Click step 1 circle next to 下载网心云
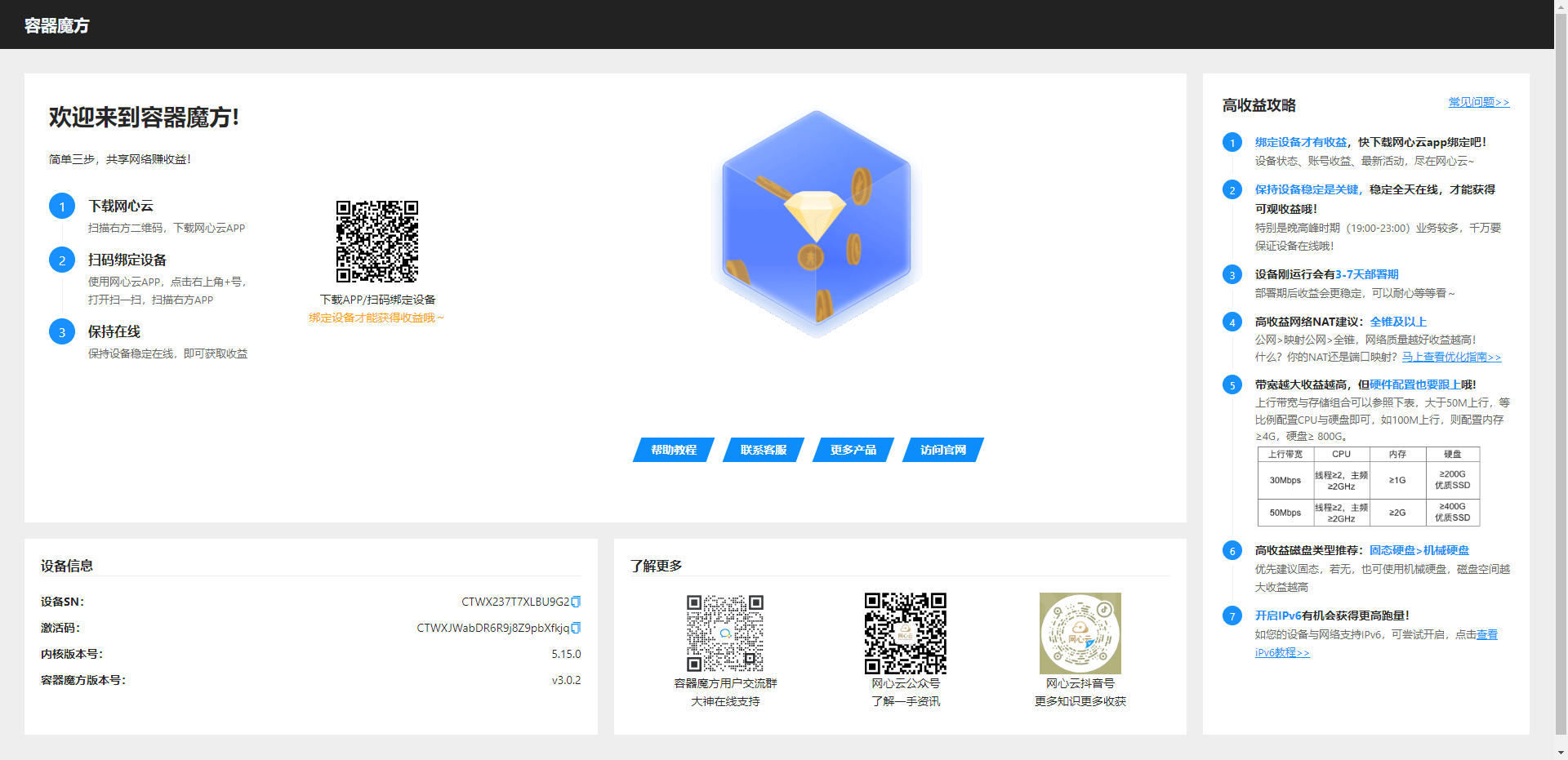 62,207
